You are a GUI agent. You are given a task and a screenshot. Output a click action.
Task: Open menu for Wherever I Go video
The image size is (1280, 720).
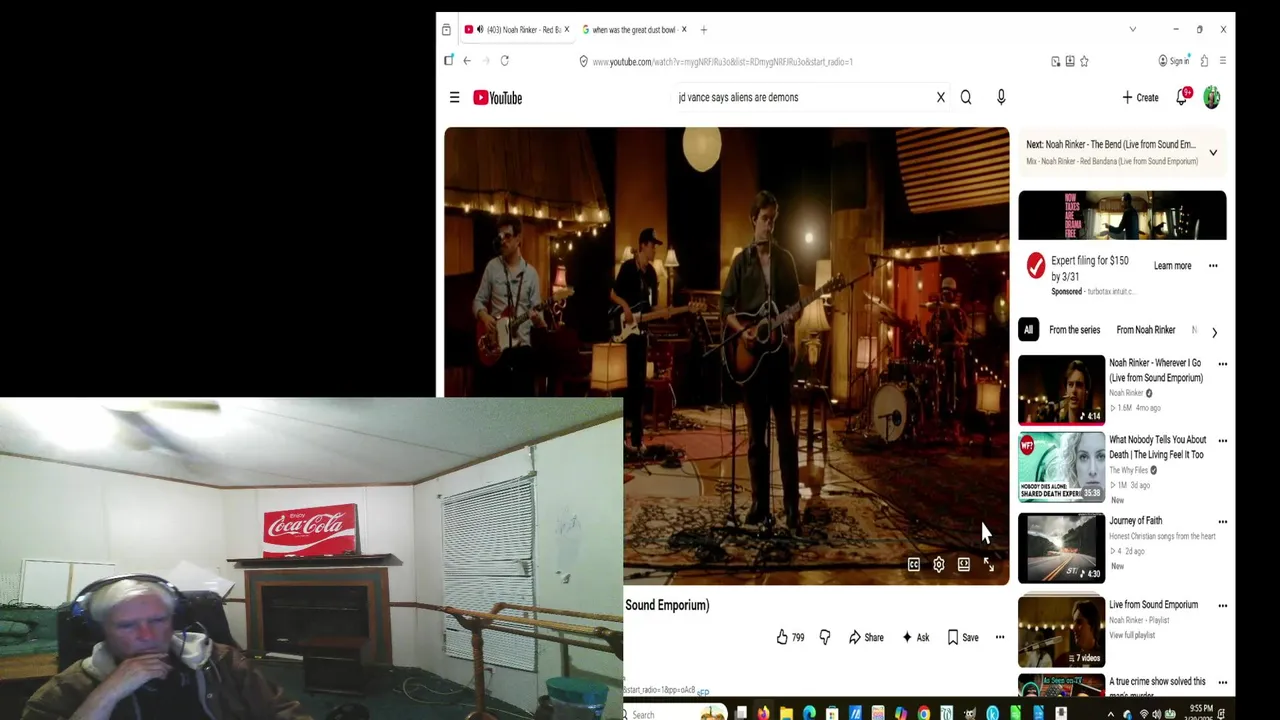pos(1222,364)
